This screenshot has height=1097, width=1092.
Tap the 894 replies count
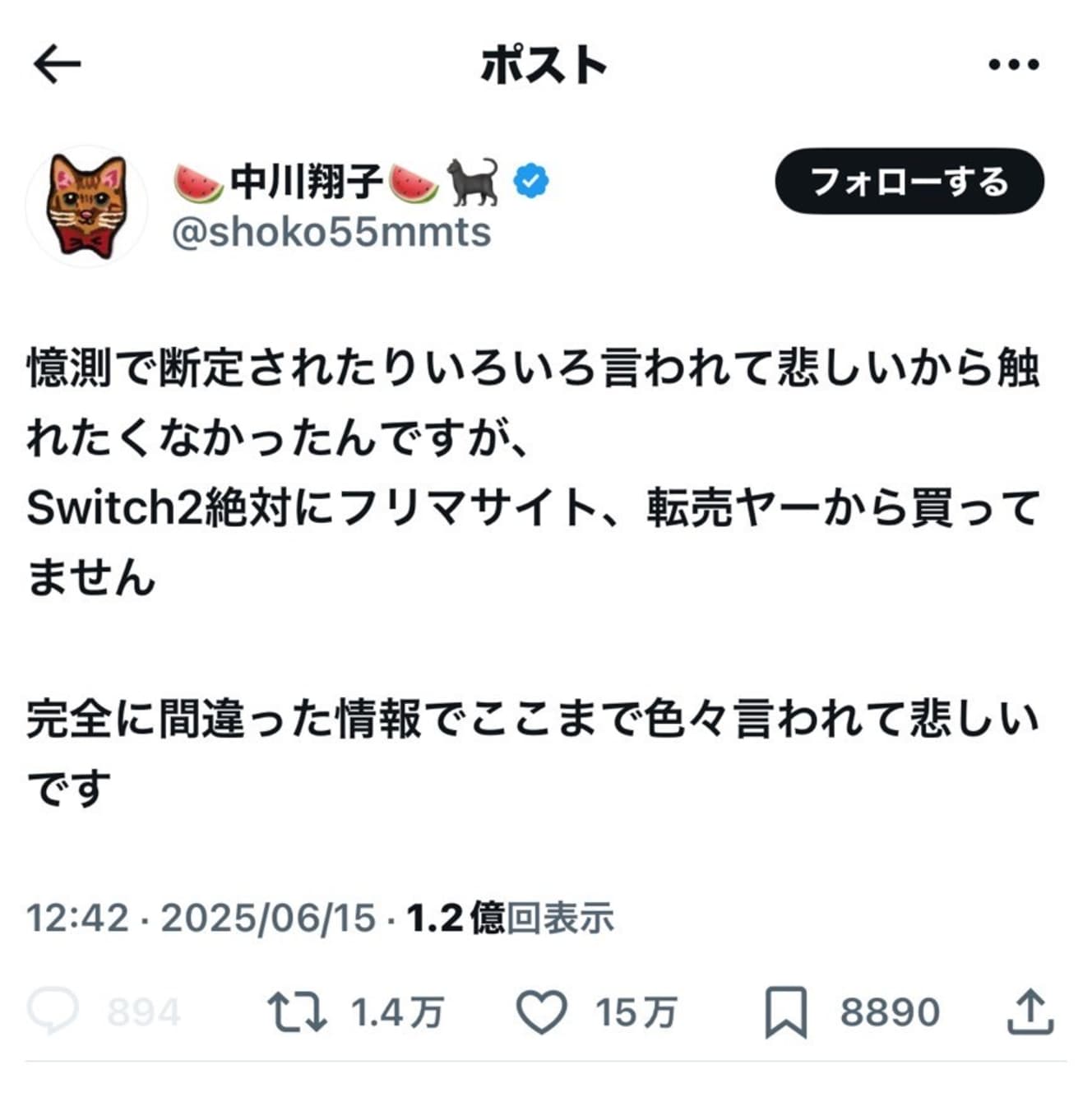tap(144, 1012)
